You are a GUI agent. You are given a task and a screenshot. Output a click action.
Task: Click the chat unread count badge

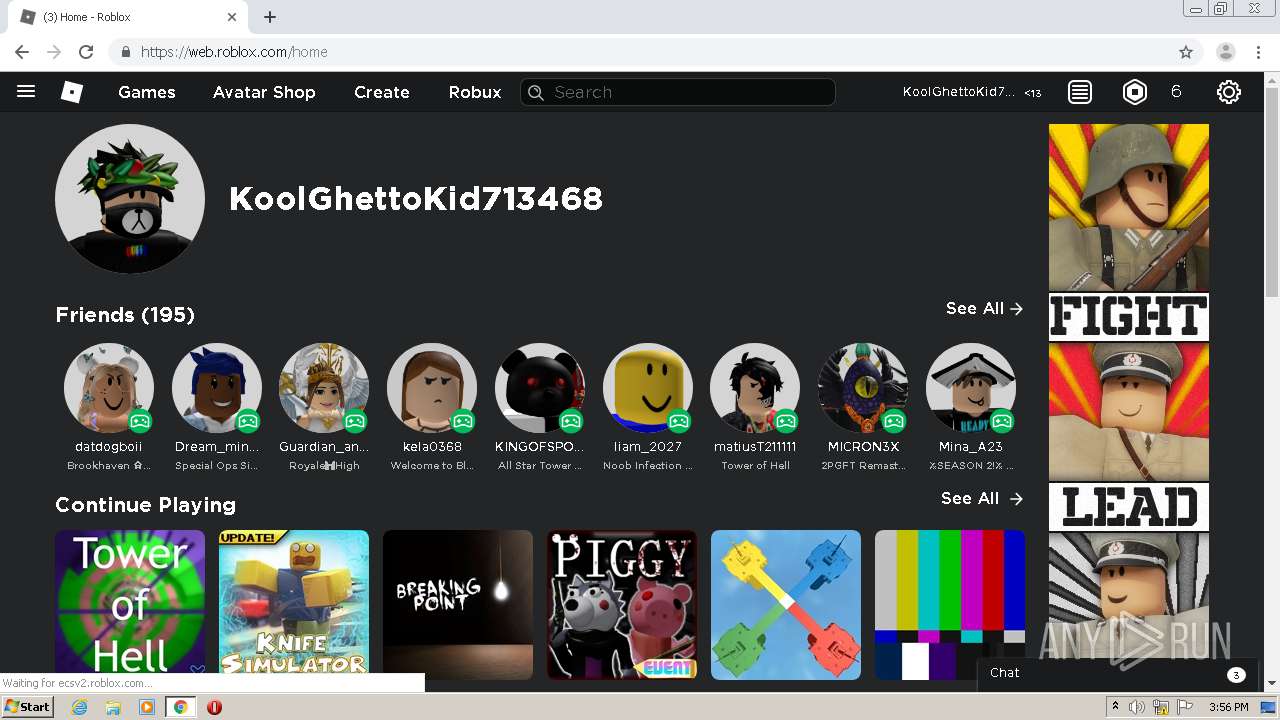pyautogui.click(x=1236, y=675)
